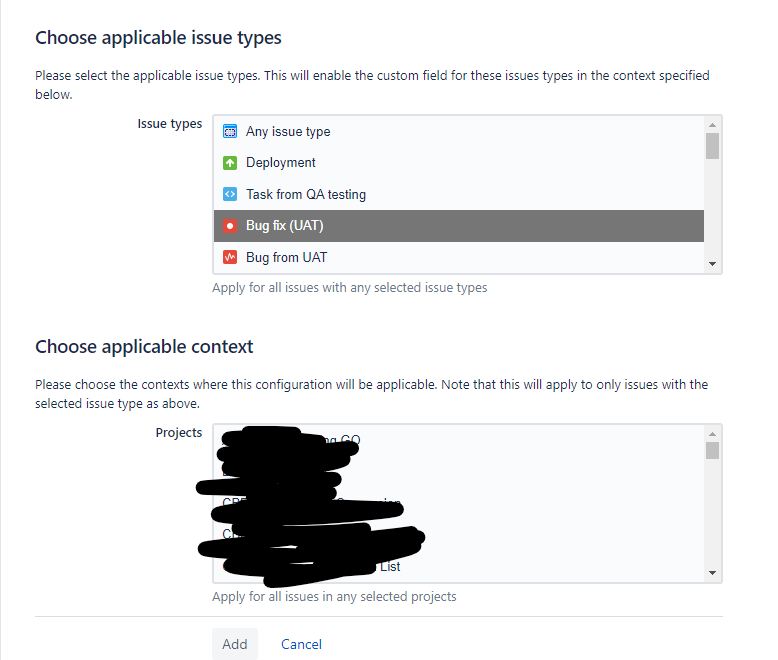The width and height of the screenshot is (778, 660).
Task: Click the Cancel link
Action: [301, 644]
